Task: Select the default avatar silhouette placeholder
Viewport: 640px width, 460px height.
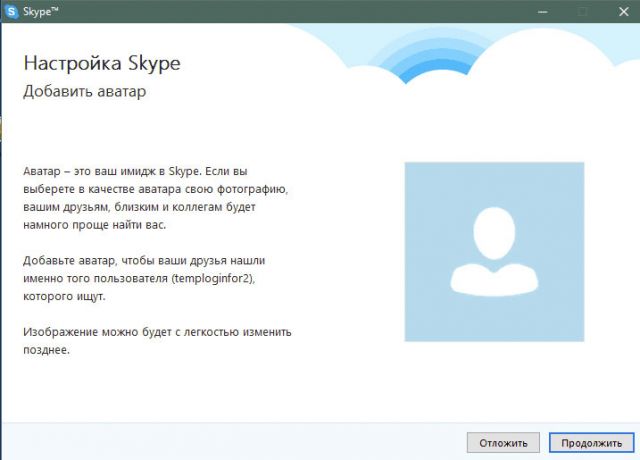Action: [494, 252]
